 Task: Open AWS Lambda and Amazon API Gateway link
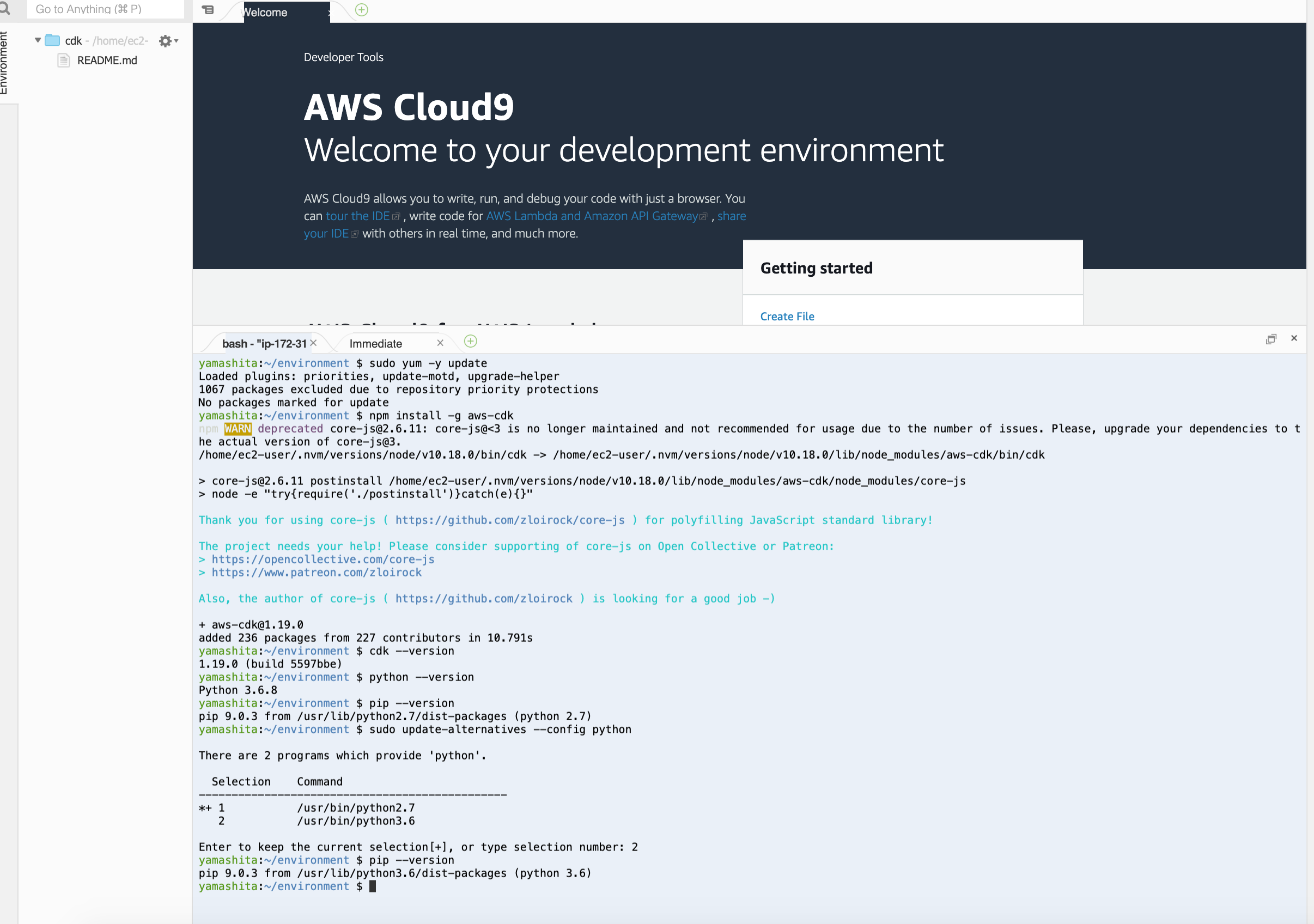click(x=592, y=216)
